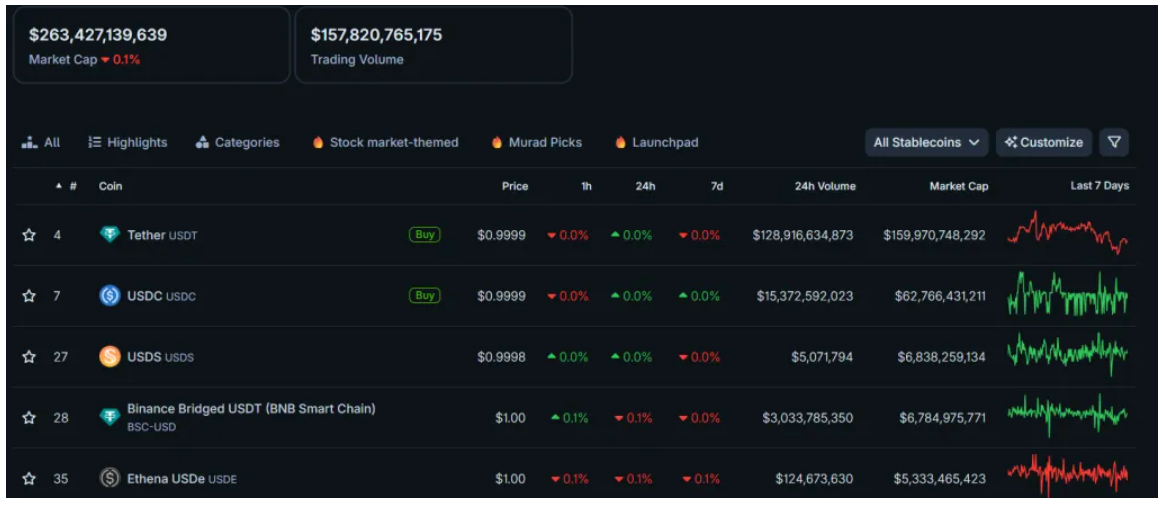Click the Binance Bridged USDT coin icon
Image resolution: width=1165 pixels, height=505 pixels.
pyautogui.click(x=109, y=417)
